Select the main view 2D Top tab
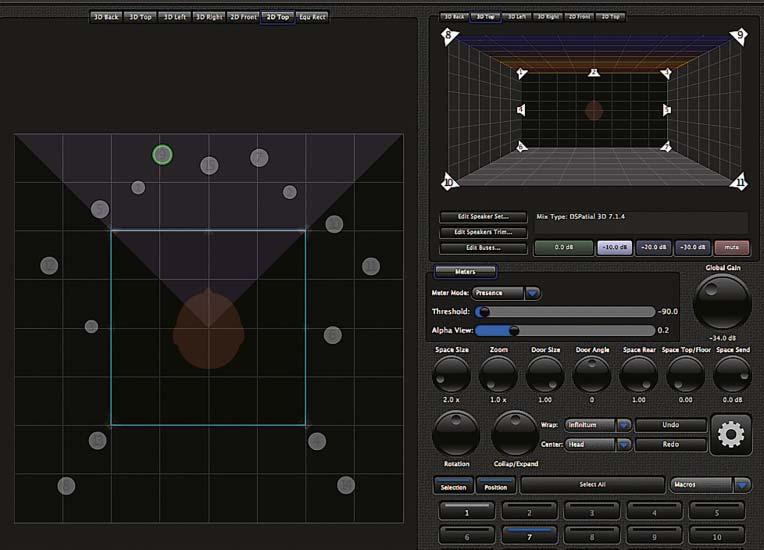The height and width of the screenshot is (550, 764). point(278,17)
